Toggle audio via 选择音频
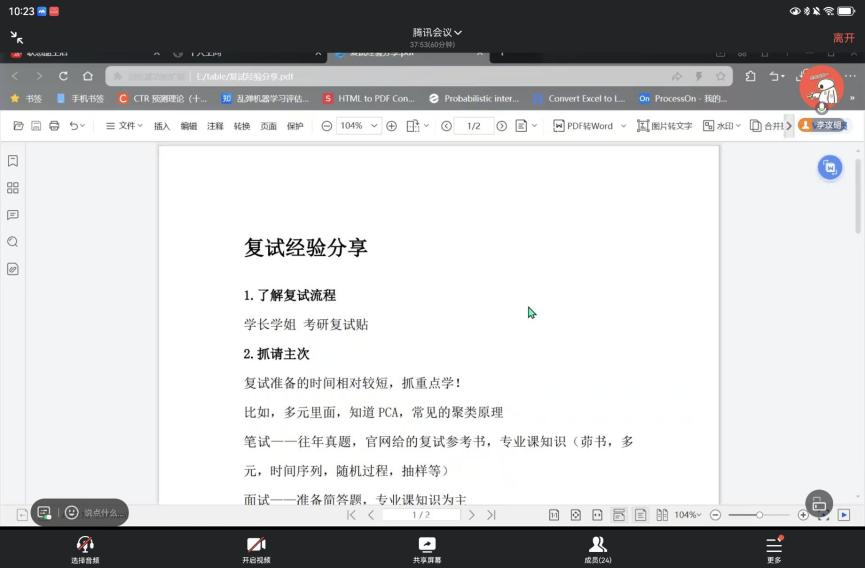865x568 pixels. click(85, 548)
